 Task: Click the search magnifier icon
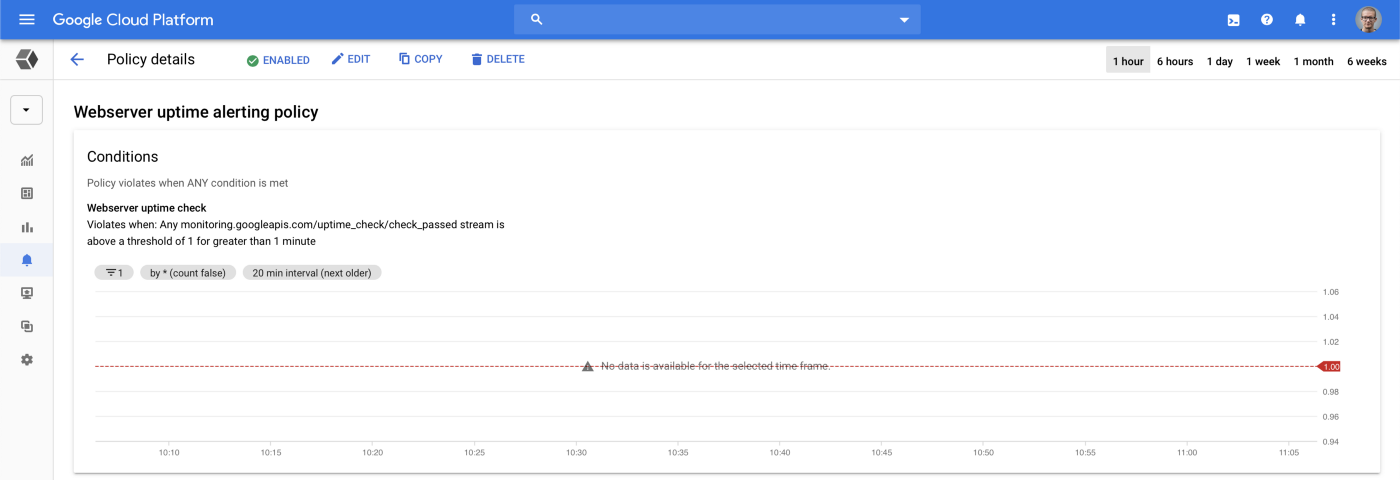point(537,19)
